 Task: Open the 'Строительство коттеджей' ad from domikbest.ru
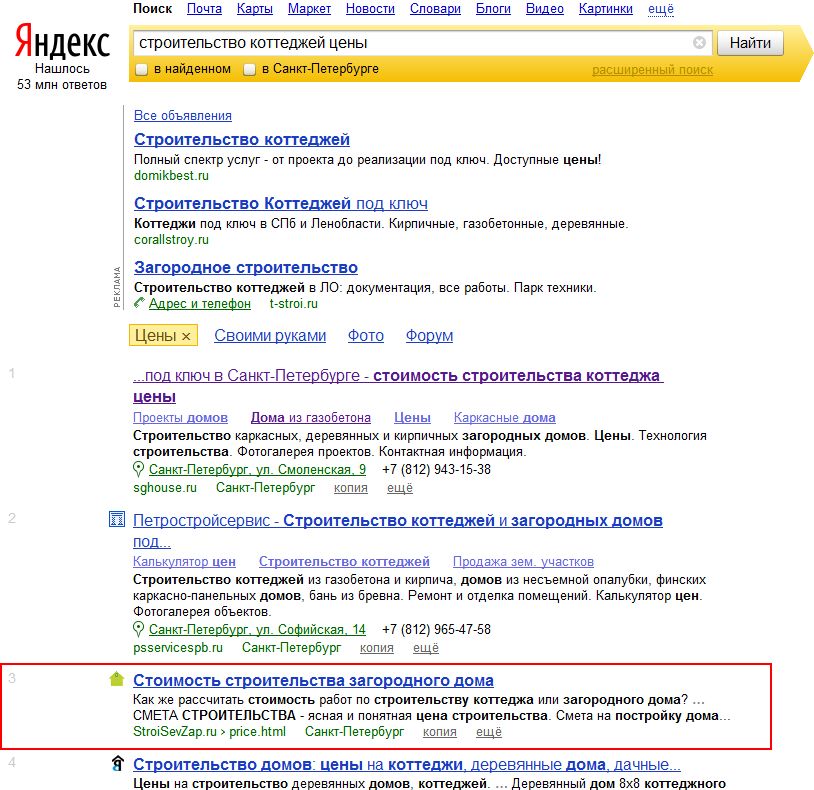pyautogui.click(x=242, y=139)
